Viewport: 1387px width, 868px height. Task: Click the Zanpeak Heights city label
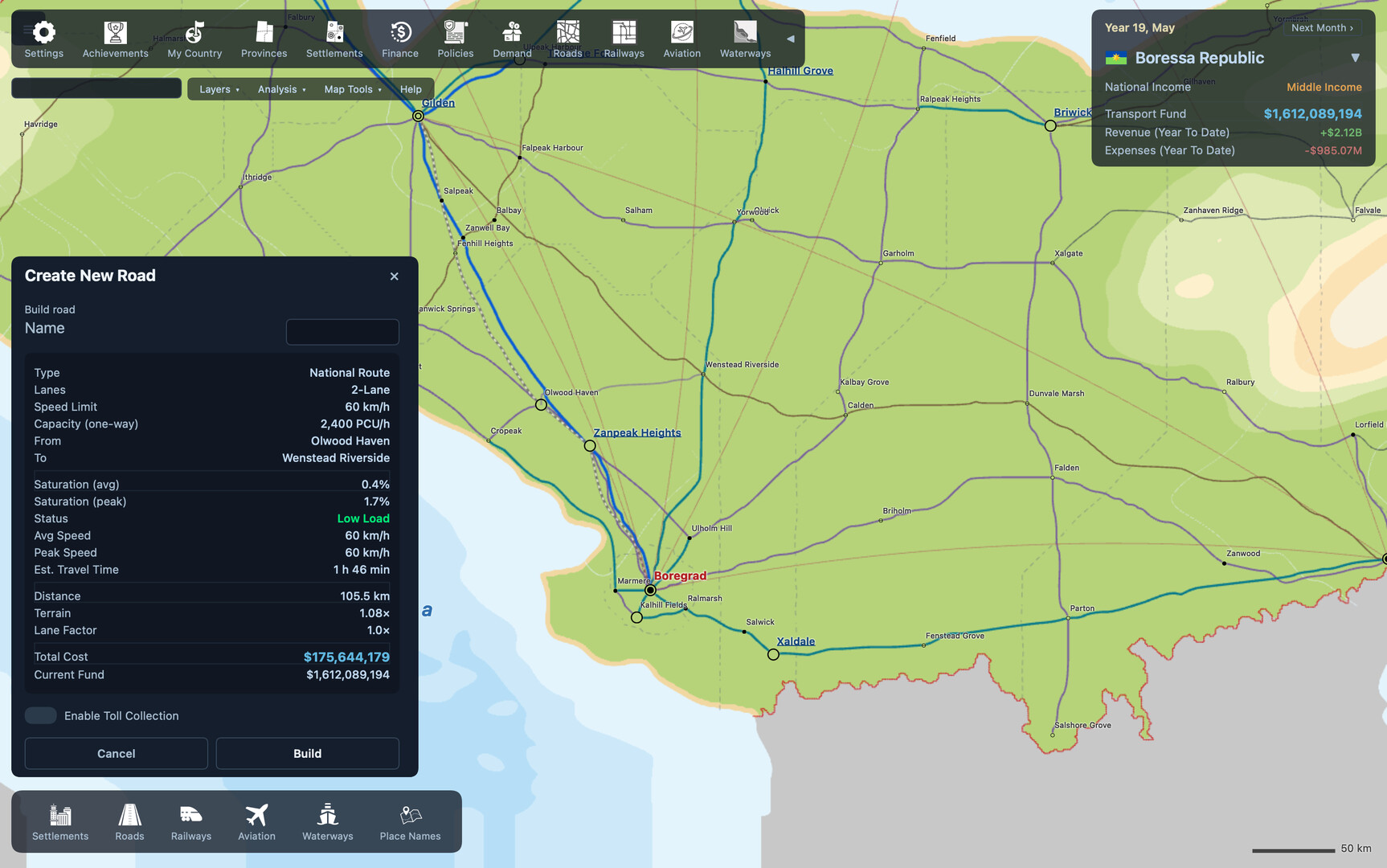[x=636, y=432]
